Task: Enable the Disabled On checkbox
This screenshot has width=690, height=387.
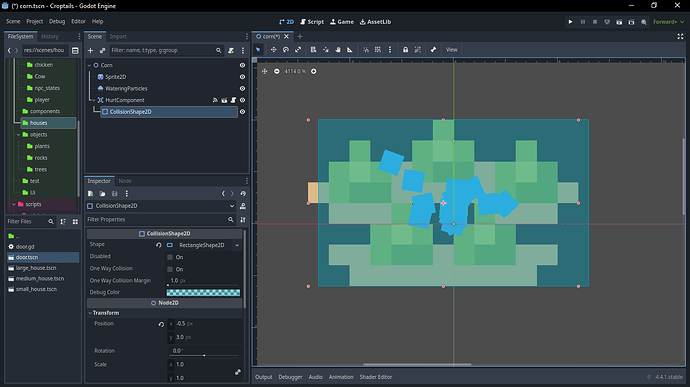Action: 170,257
